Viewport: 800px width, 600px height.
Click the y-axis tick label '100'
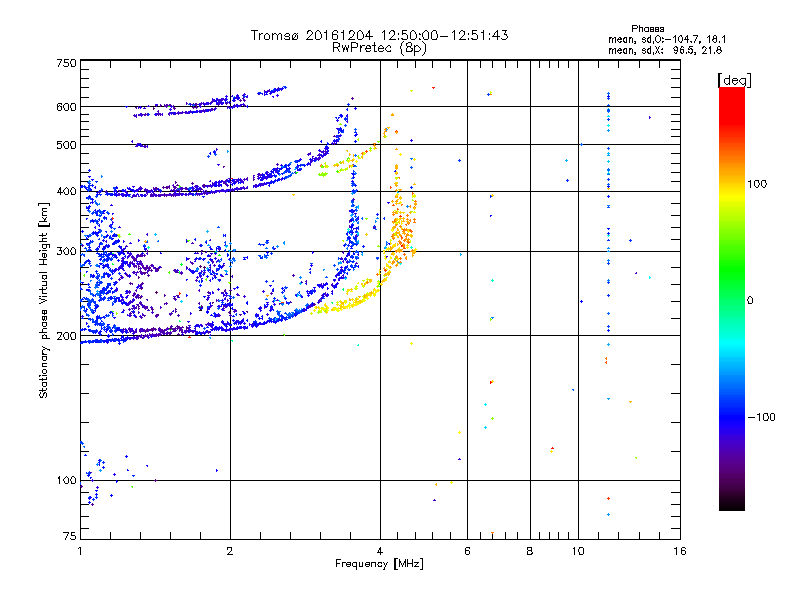coord(66,481)
